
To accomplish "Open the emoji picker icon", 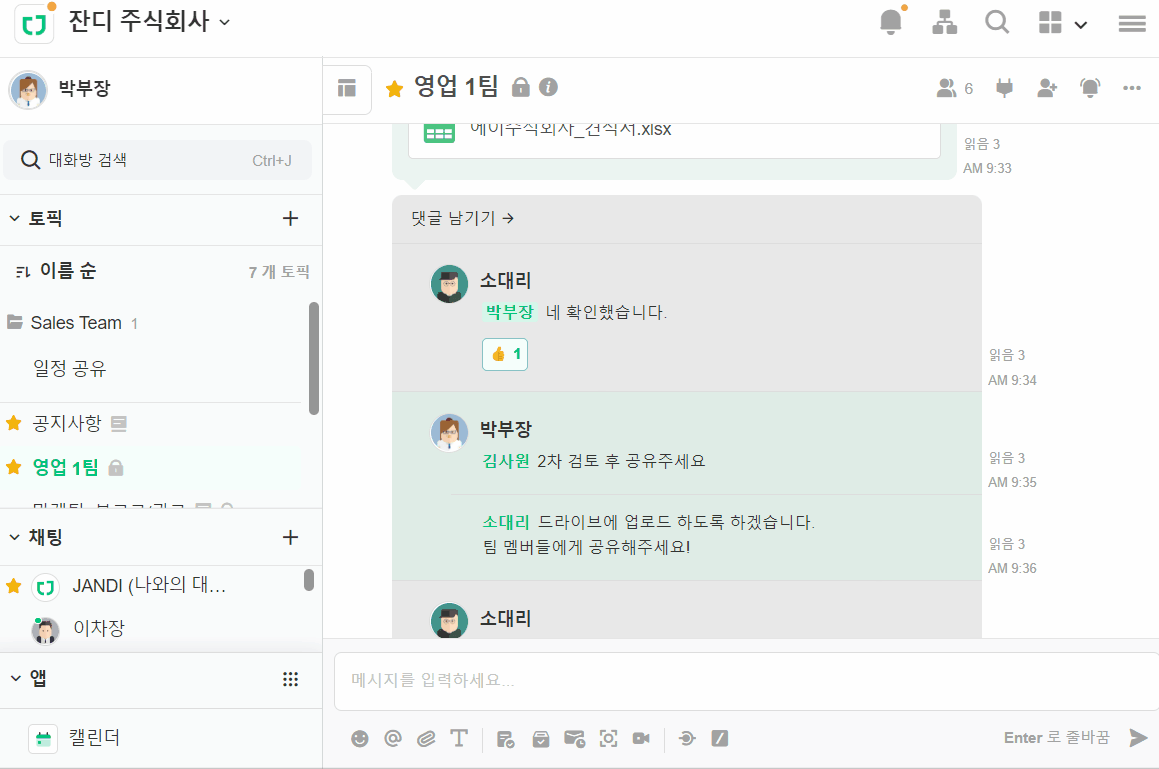I will click(360, 738).
